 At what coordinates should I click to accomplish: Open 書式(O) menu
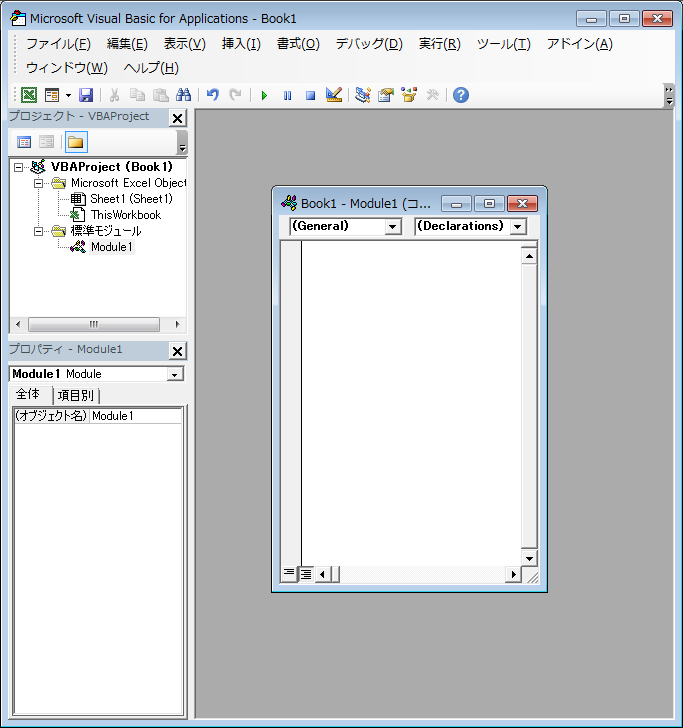point(298,44)
